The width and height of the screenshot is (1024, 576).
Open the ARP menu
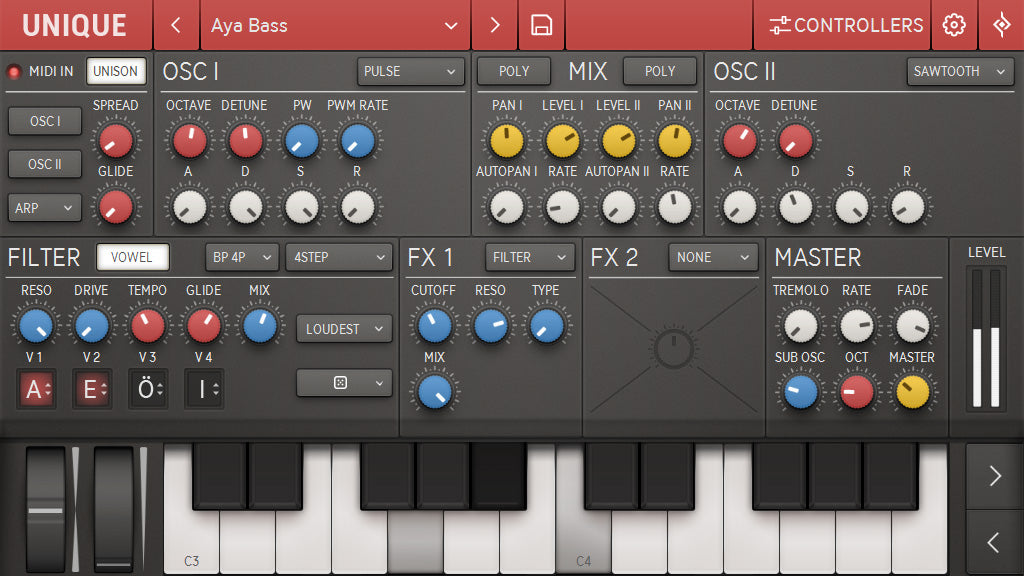point(44,208)
